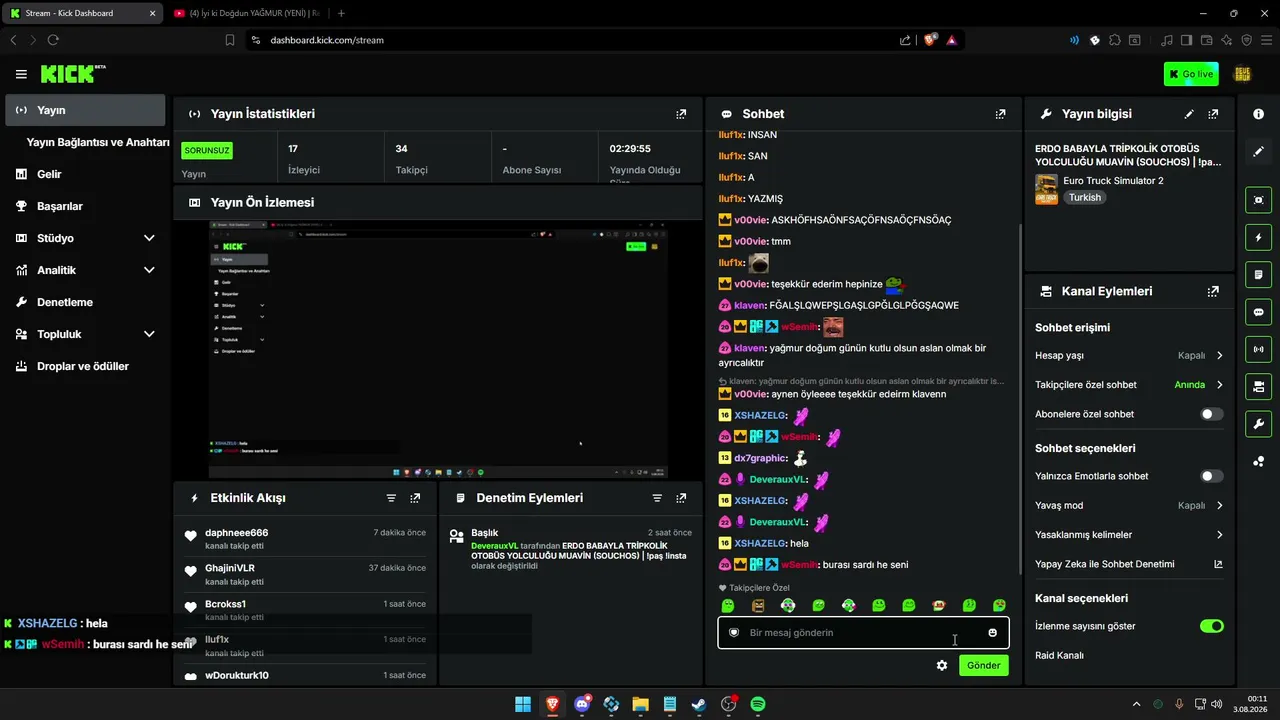Viewport: 1280px width, 720px height.
Task: Toggle Abonelere özel sohbet switch
Action: (x=1212, y=414)
